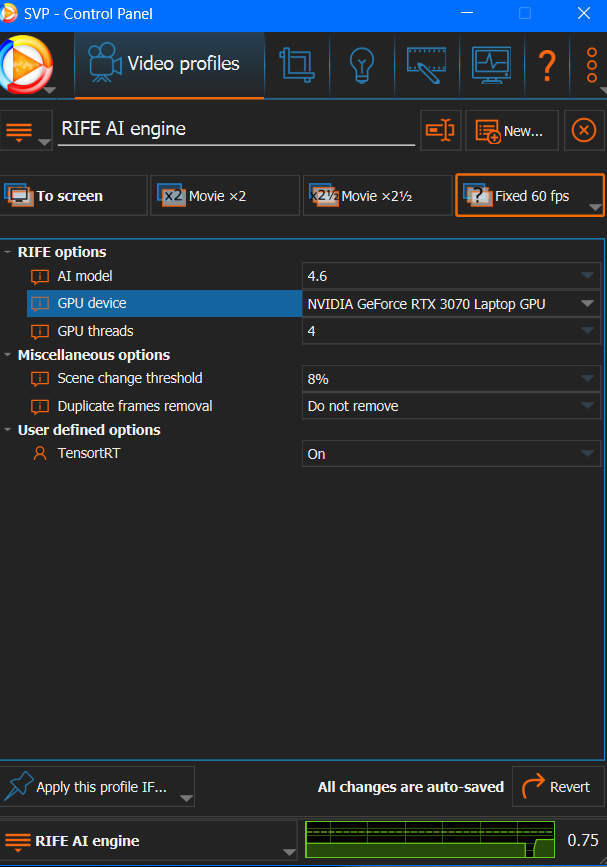Open the Duplicate frames removal dropdown

[451, 406]
